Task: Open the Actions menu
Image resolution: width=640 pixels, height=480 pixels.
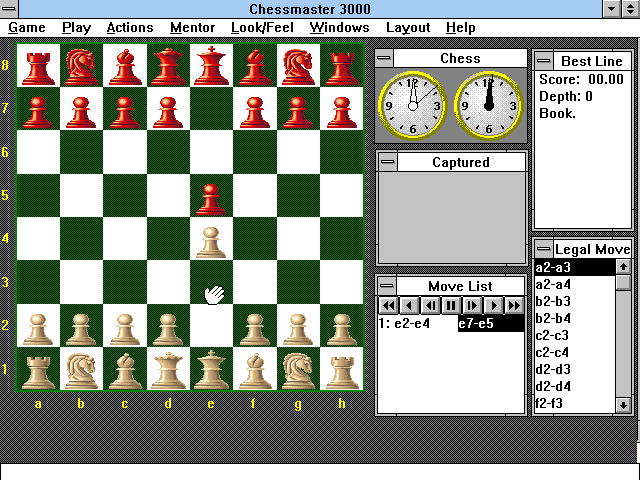Action: coord(130,27)
